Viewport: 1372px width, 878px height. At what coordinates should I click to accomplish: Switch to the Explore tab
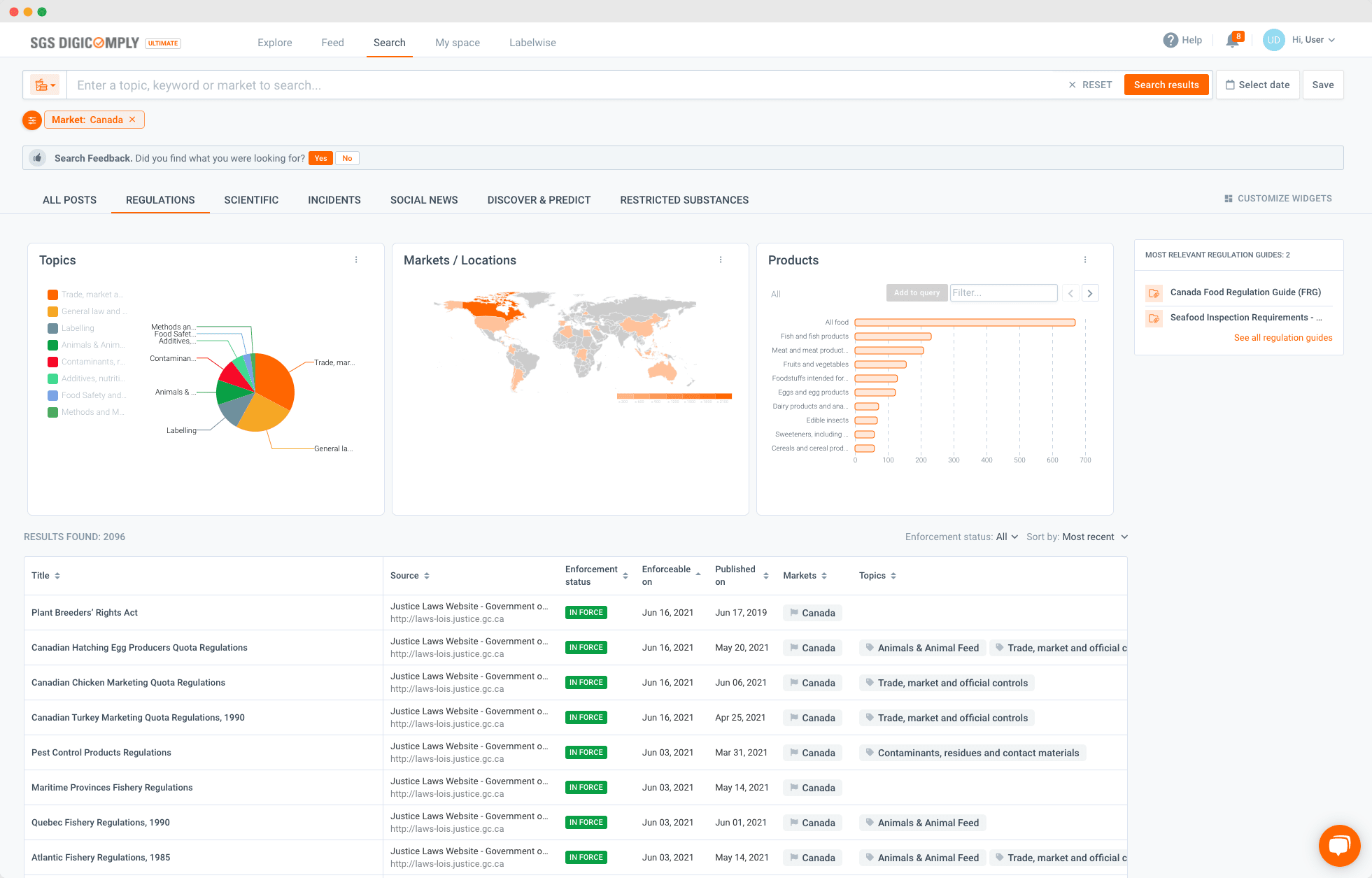point(275,43)
